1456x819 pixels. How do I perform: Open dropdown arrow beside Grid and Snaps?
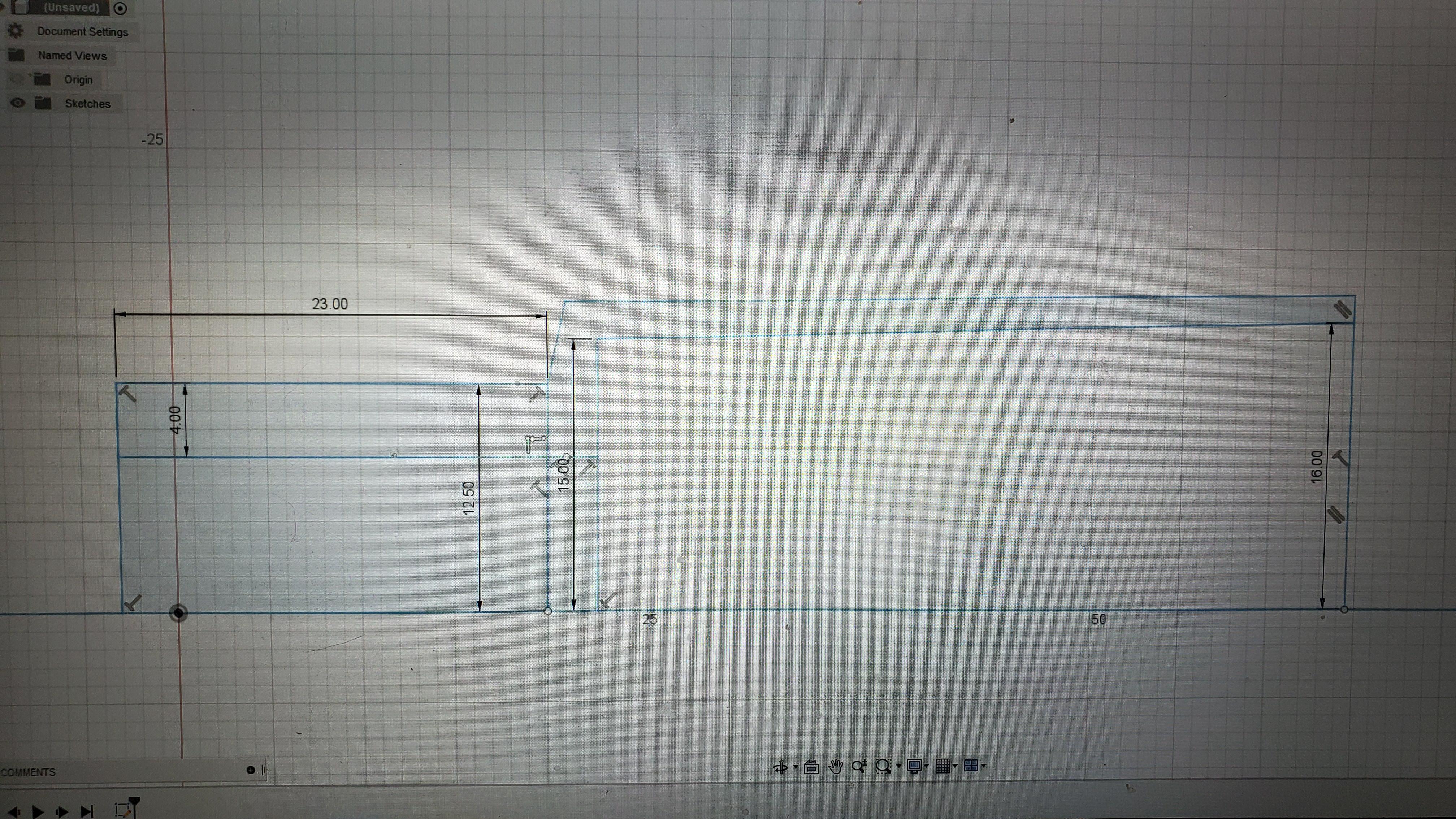coord(955,766)
